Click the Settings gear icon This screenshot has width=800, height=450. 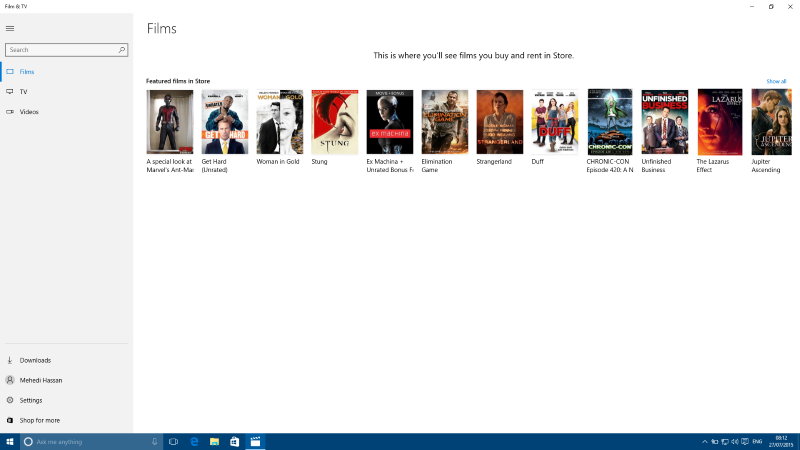(10, 401)
